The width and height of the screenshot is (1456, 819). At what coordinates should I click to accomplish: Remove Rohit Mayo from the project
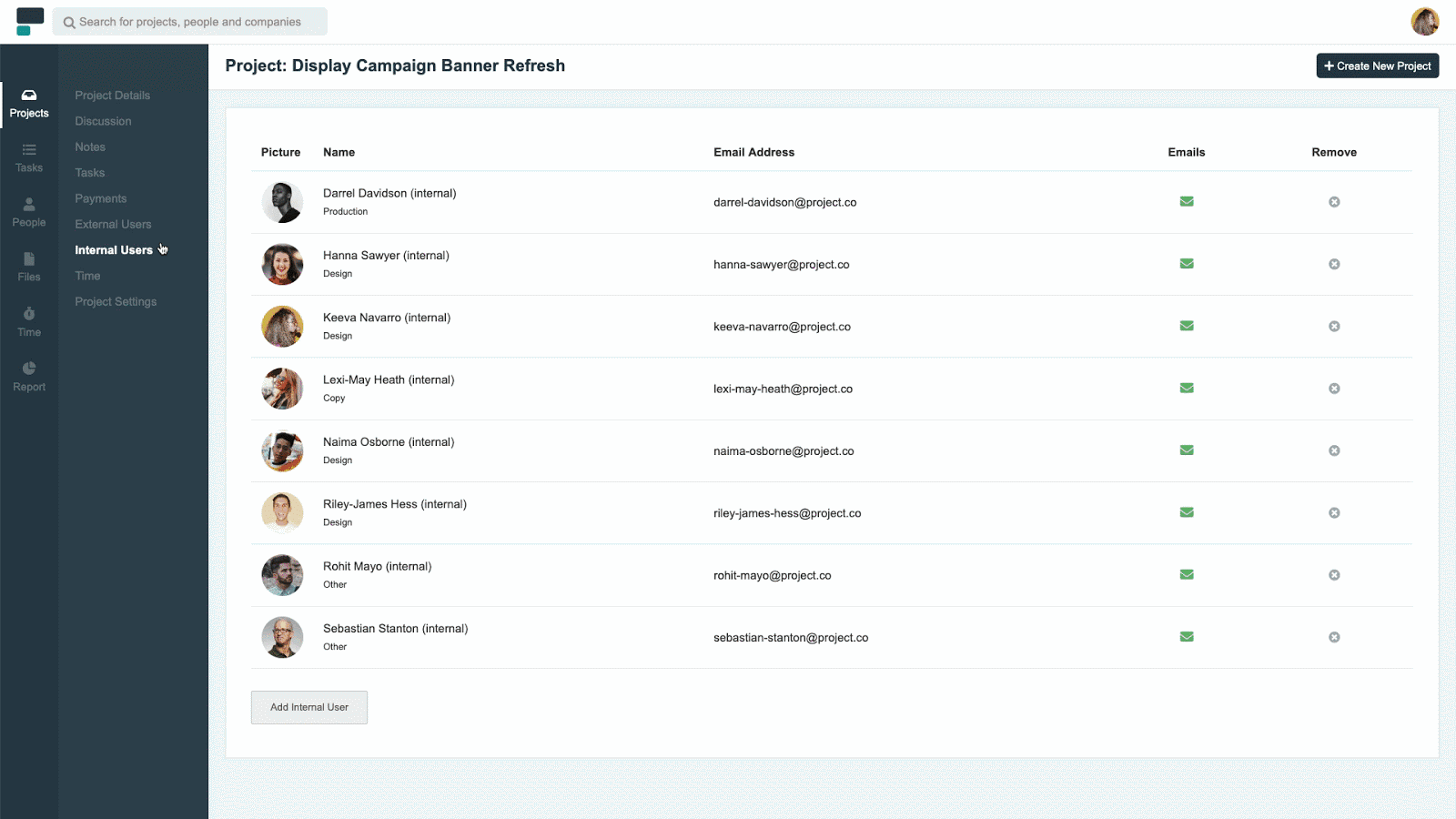pyautogui.click(x=1334, y=575)
